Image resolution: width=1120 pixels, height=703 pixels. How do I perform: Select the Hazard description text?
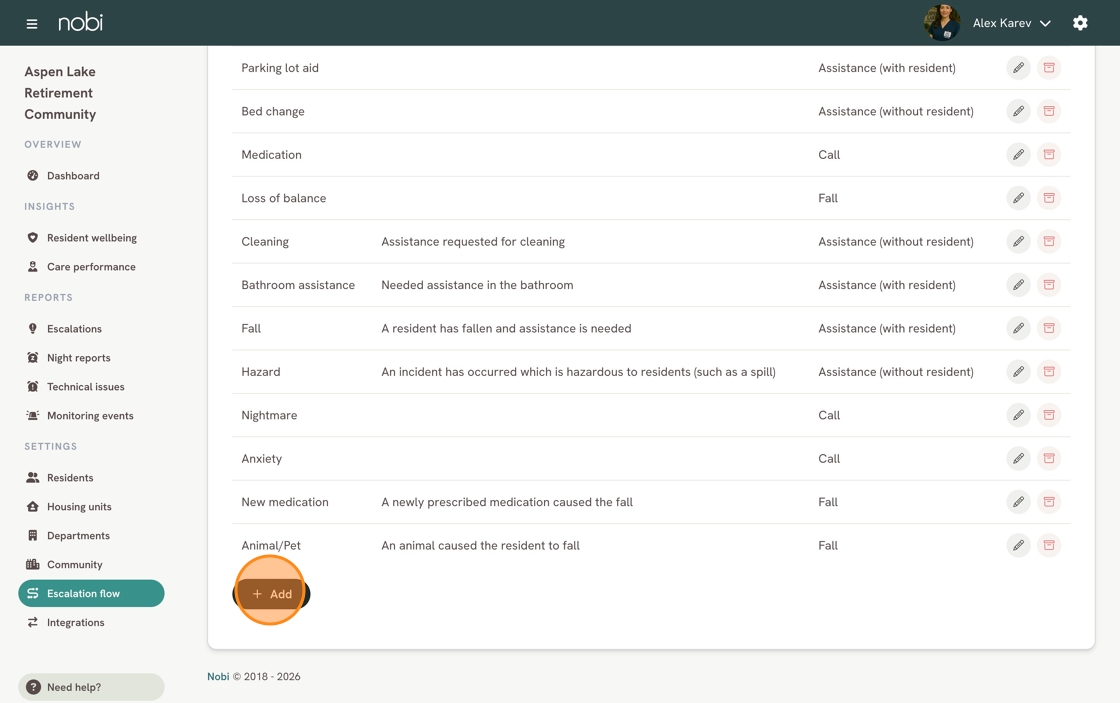[579, 372]
